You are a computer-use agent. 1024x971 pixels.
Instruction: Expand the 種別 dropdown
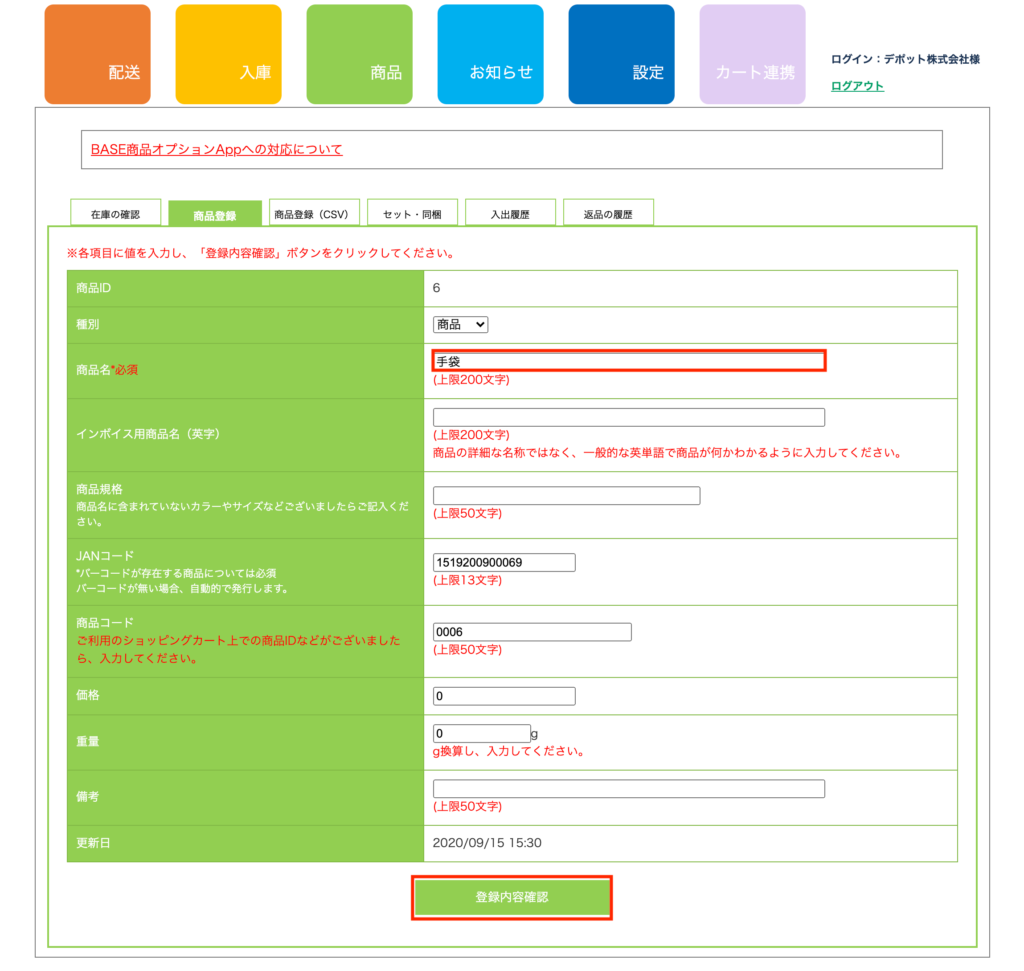point(460,325)
